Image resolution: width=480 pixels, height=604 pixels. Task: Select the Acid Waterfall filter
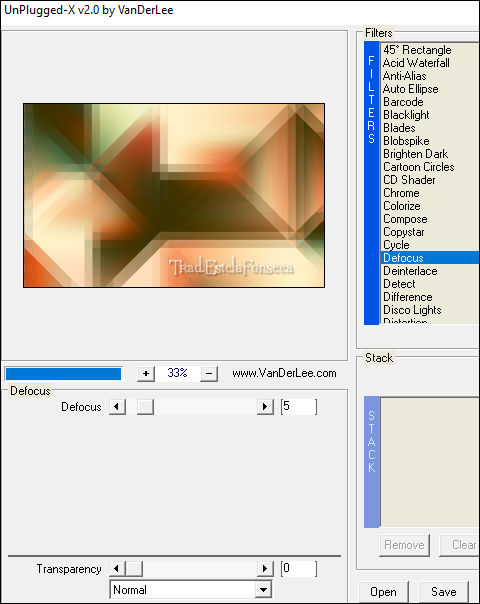(x=416, y=63)
